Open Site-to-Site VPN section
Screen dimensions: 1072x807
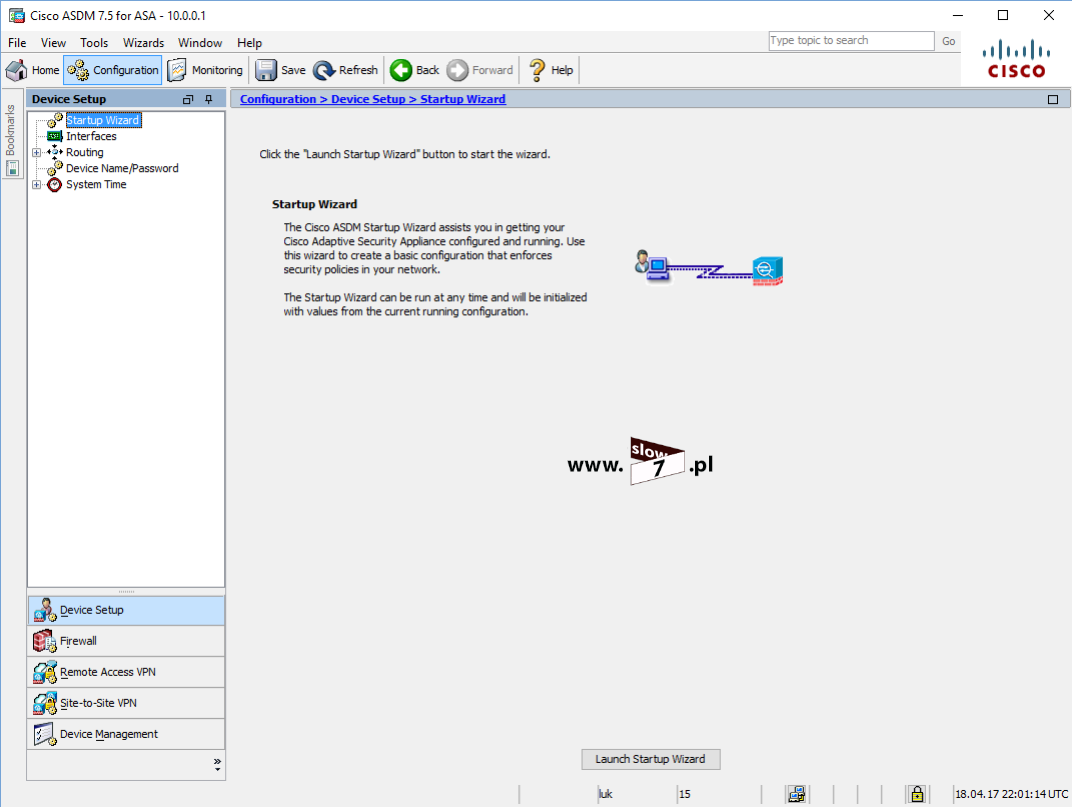126,703
